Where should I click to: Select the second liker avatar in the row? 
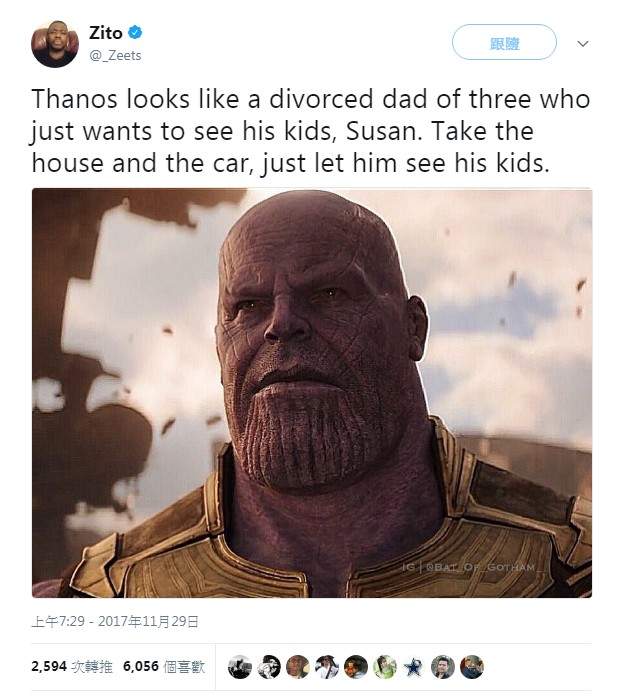click(269, 667)
